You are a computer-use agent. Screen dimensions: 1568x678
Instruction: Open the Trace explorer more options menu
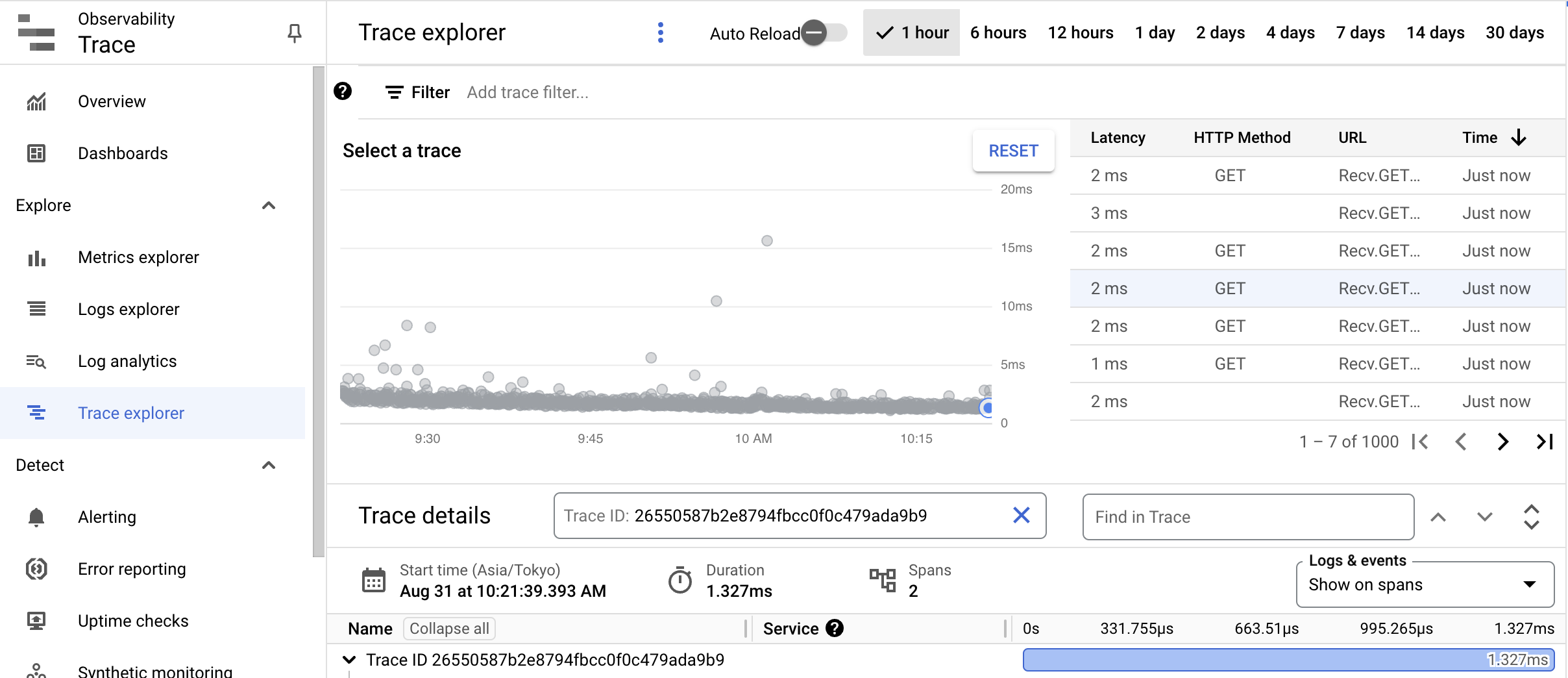[x=660, y=32]
